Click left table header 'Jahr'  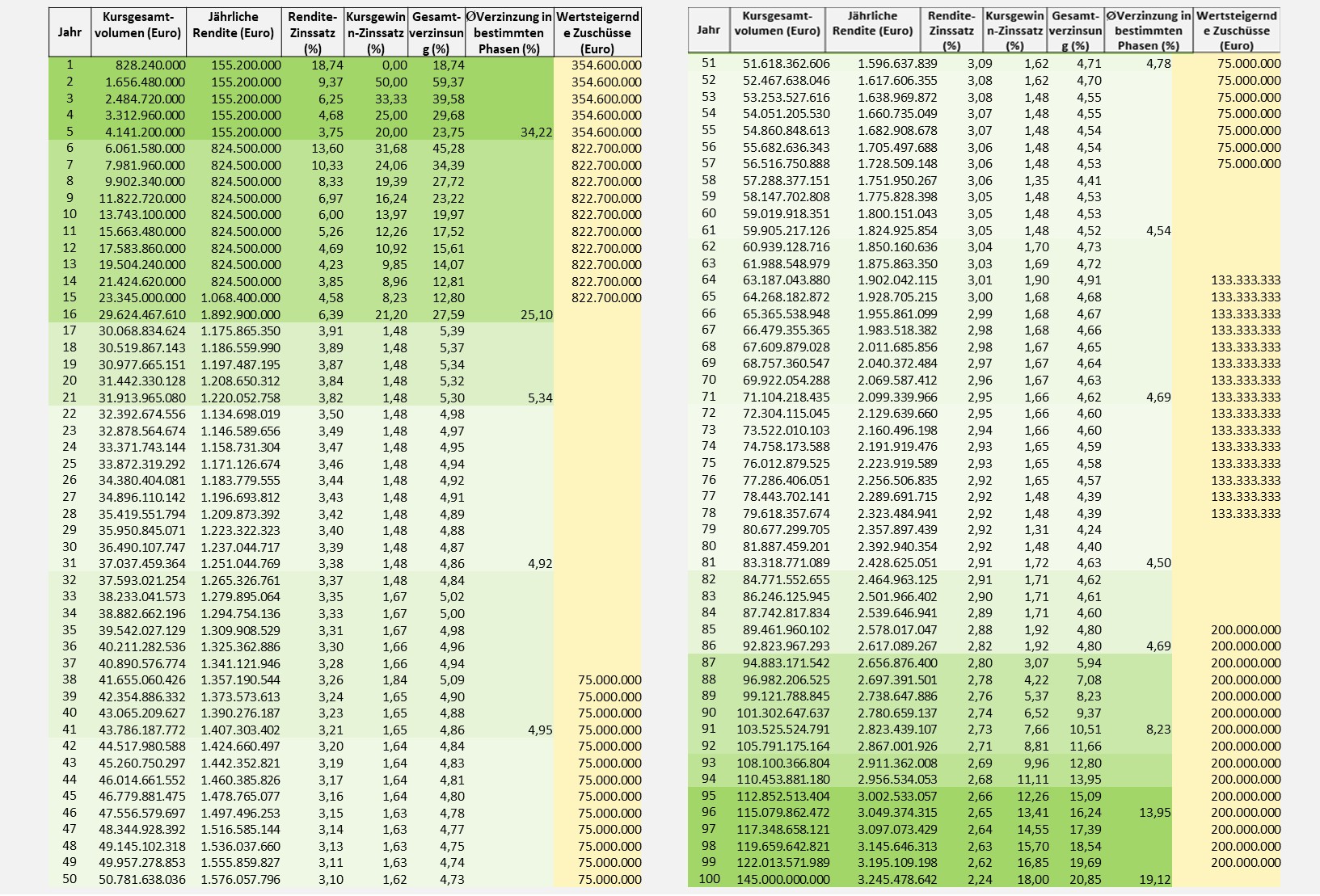[x=70, y=32]
